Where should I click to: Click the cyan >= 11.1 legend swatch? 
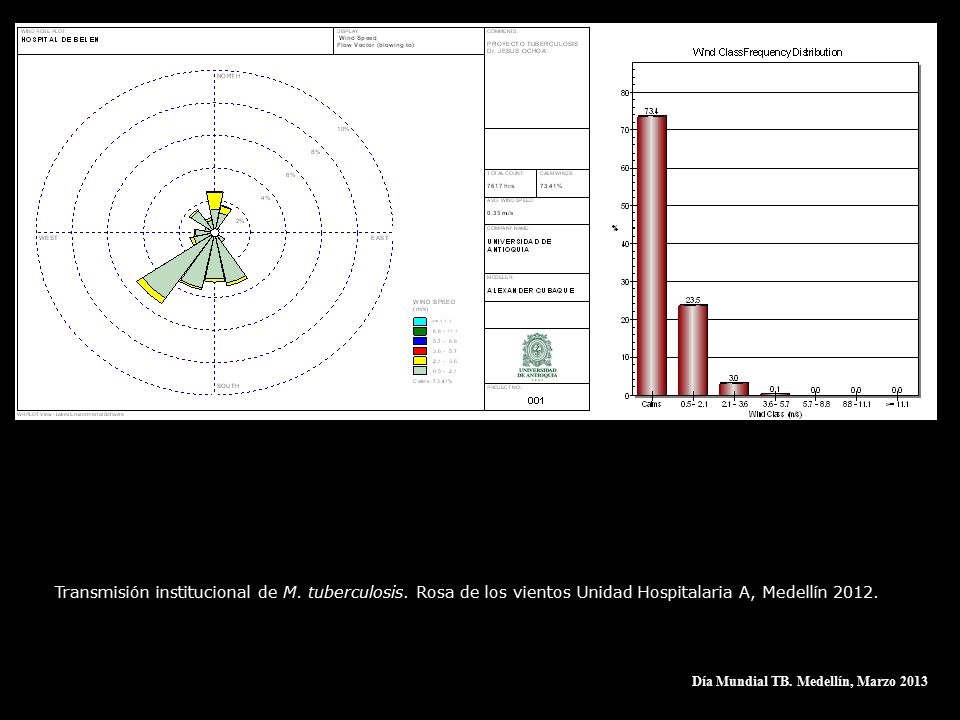click(419, 321)
